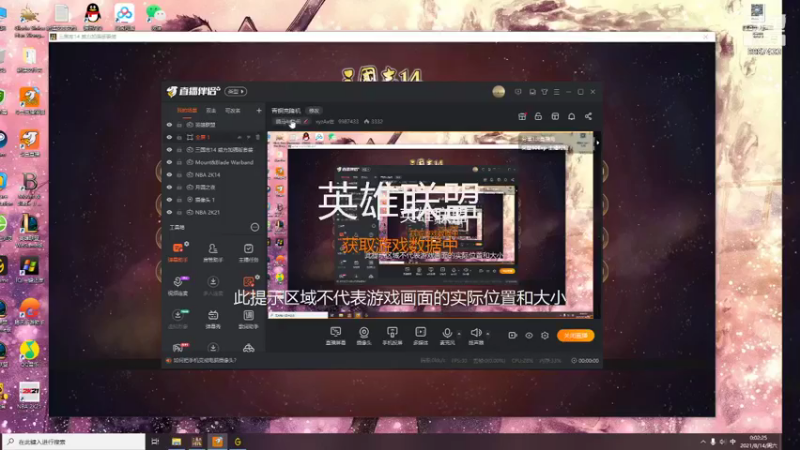Open the phone screen-cast source tool
The image size is (800, 450).
pos(392,336)
